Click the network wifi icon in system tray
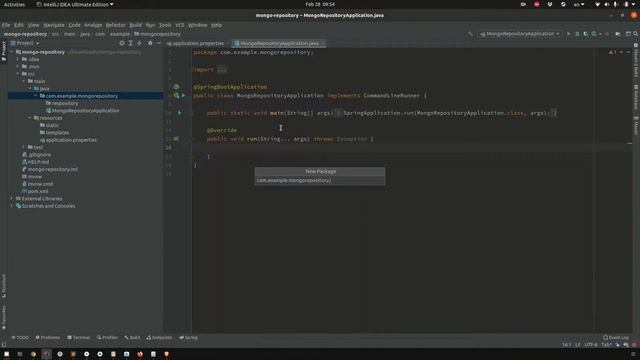The height and width of the screenshot is (360, 640). (x=597, y=4)
